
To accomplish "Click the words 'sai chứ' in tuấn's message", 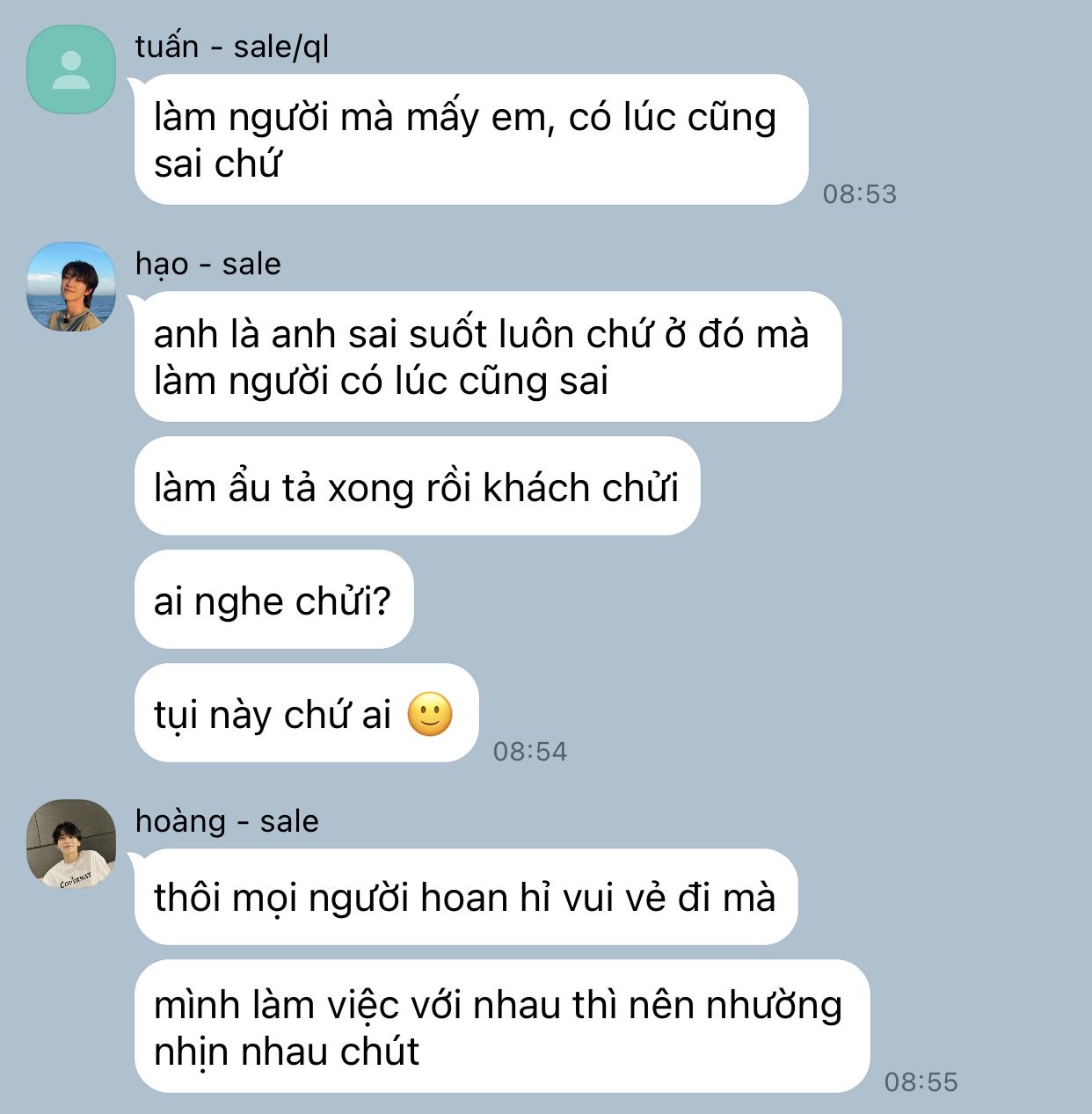I will (x=216, y=164).
